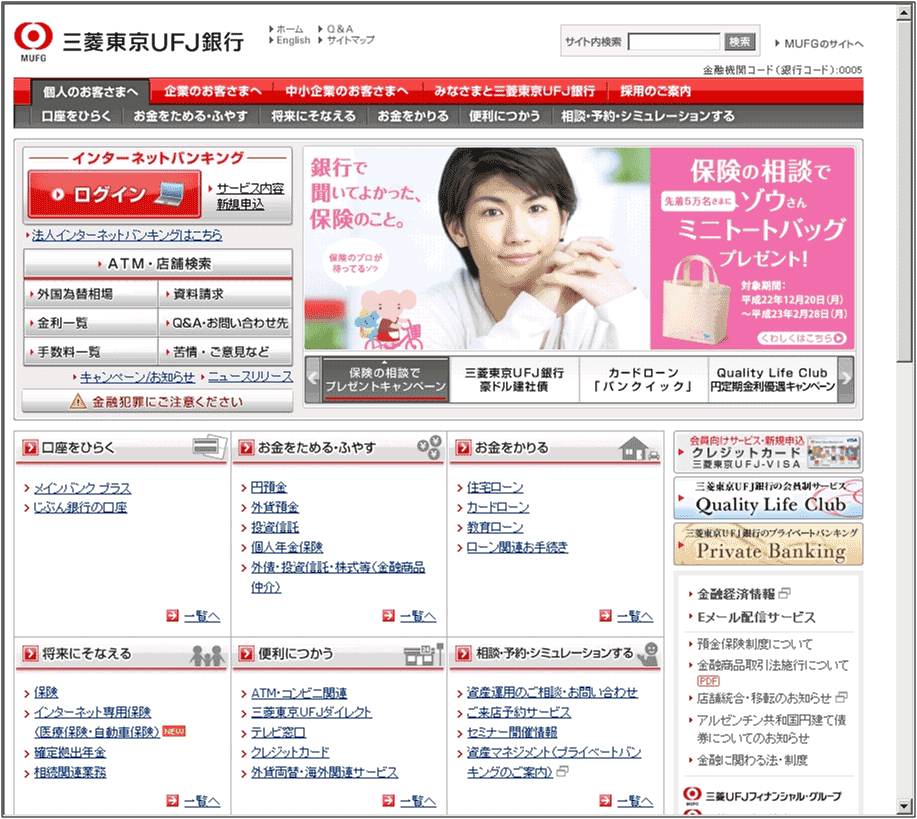Open the メインバンク プラス link
Screen dimensions: 917x819
[82, 488]
